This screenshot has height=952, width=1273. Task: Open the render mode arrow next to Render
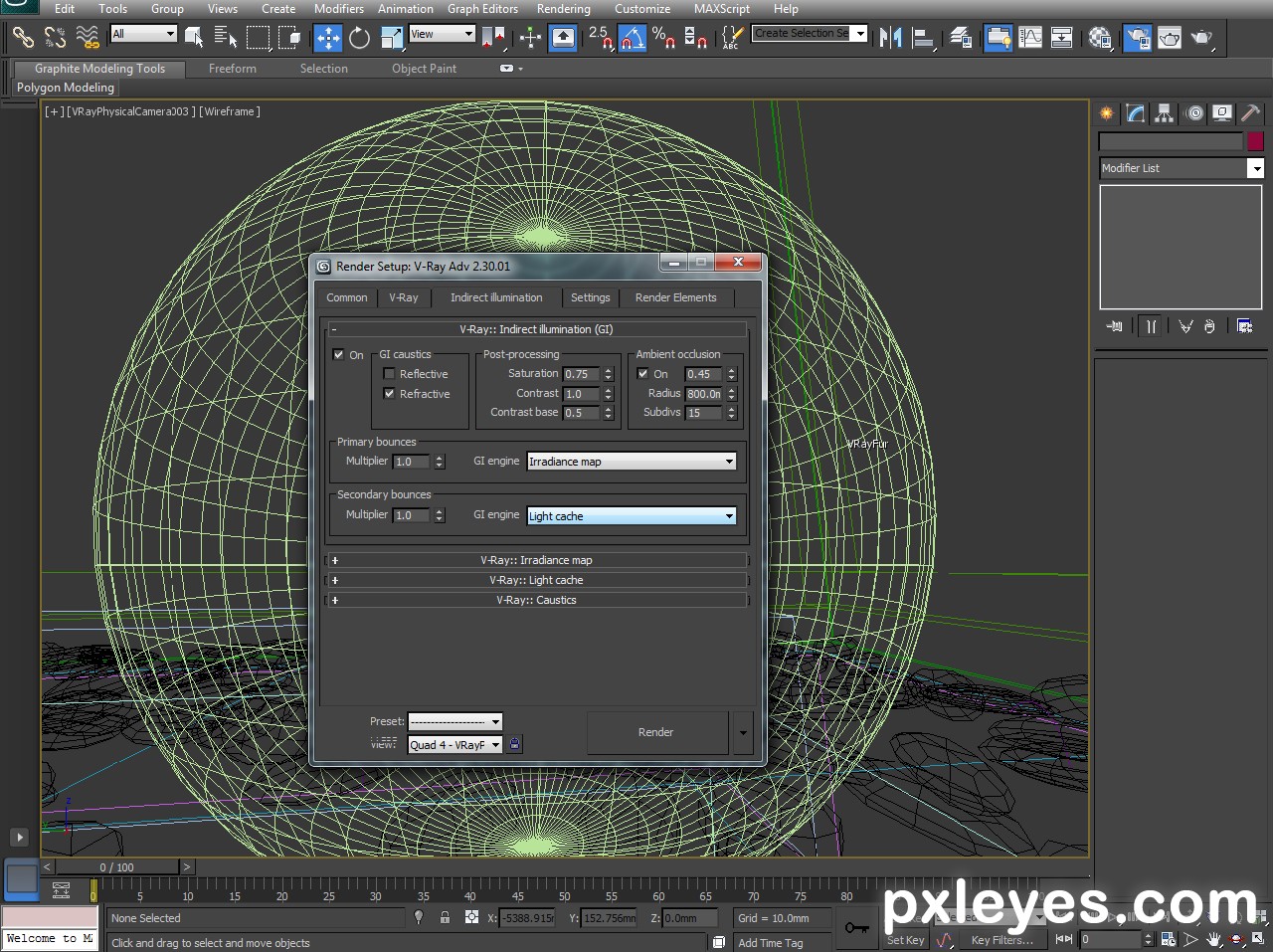pos(742,732)
